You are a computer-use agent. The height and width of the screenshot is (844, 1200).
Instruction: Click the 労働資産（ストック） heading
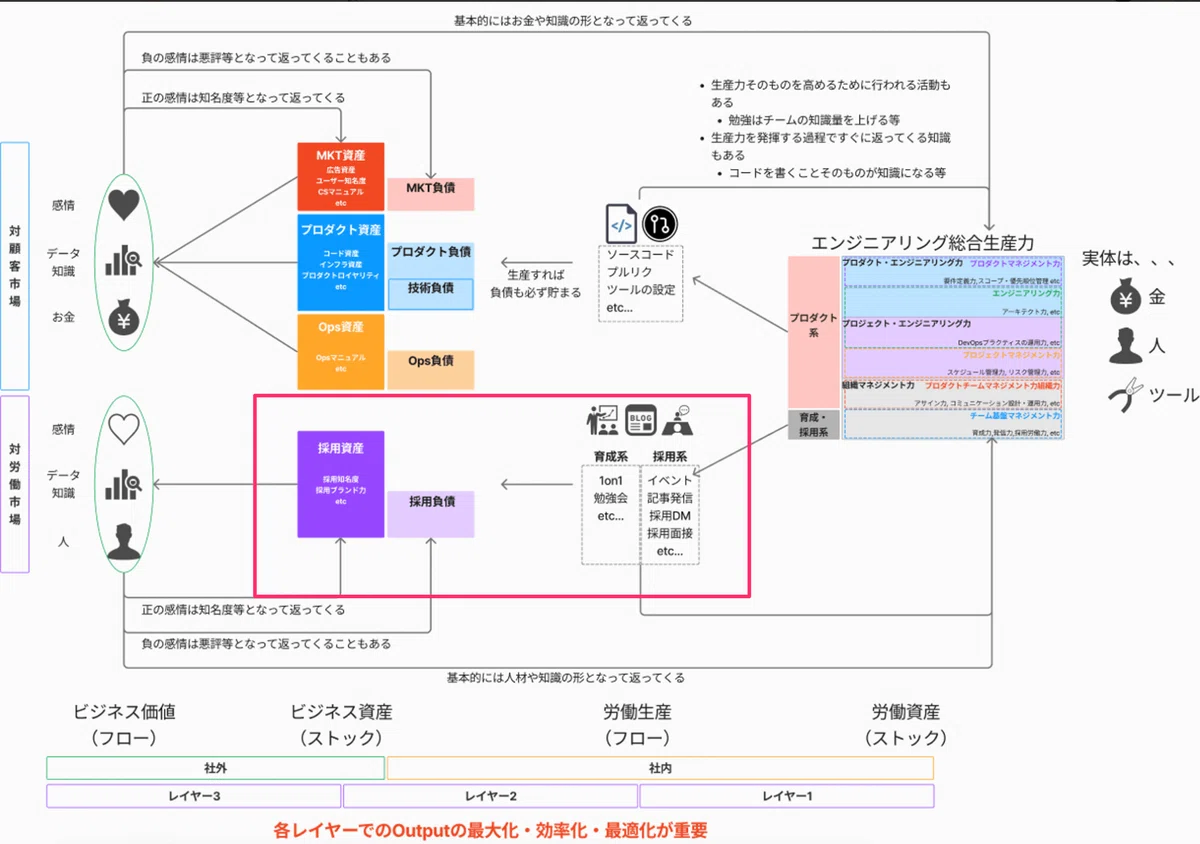click(905, 725)
